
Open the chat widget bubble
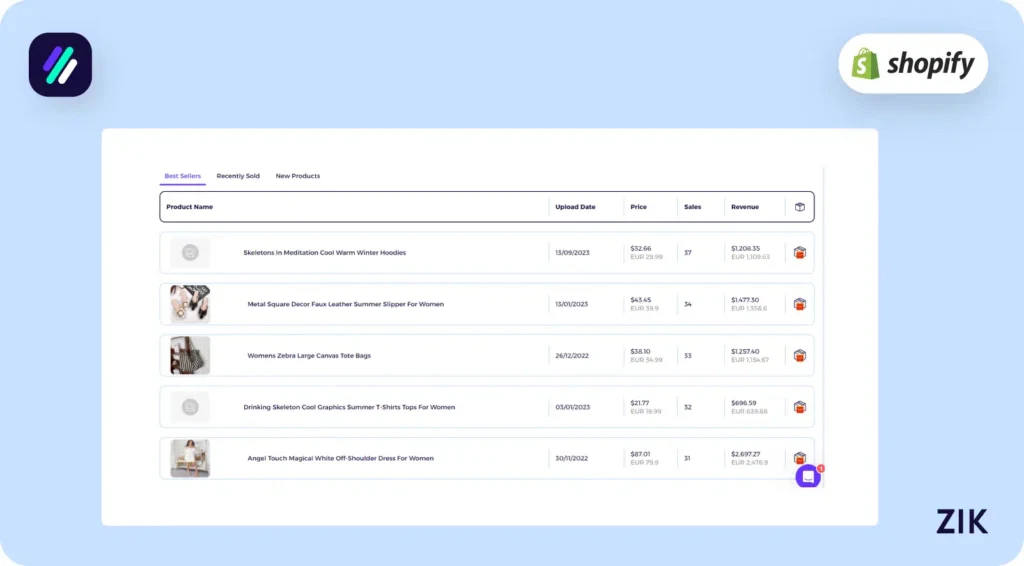808,477
